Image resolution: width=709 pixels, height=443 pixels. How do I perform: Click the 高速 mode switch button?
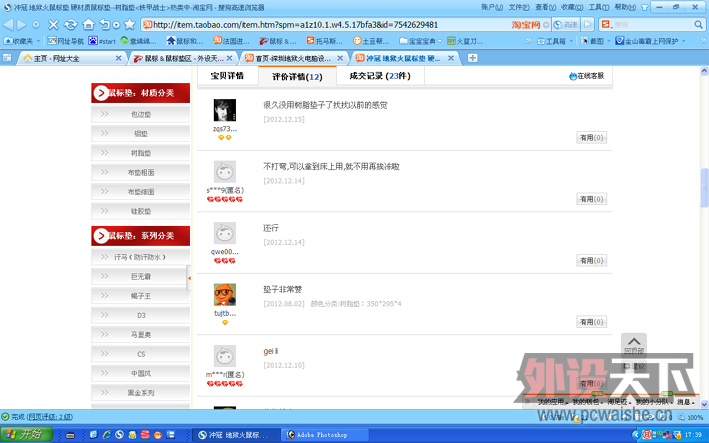[x=566, y=24]
